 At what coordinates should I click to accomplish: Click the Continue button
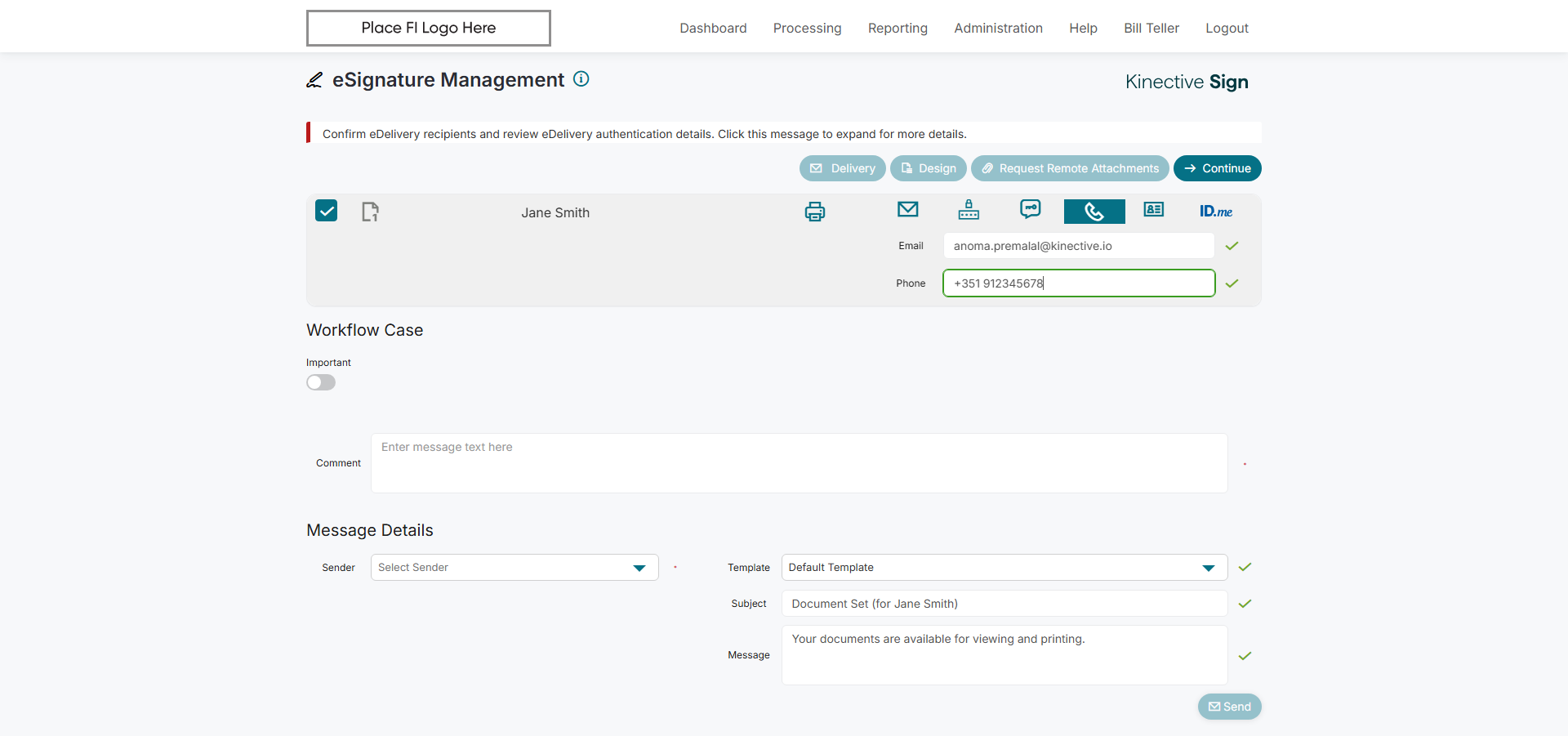(x=1218, y=168)
